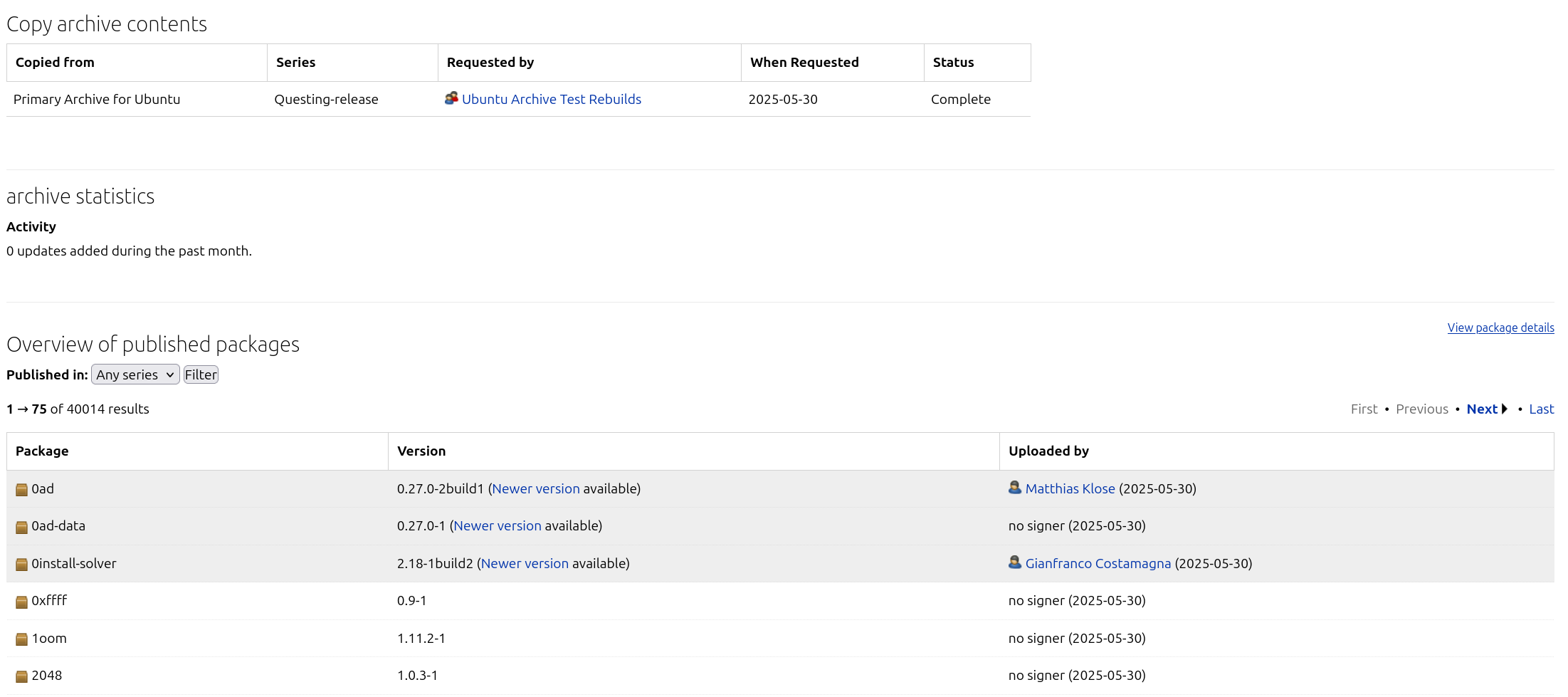
Task: Jump to the Last results page
Action: pyautogui.click(x=1541, y=409)
